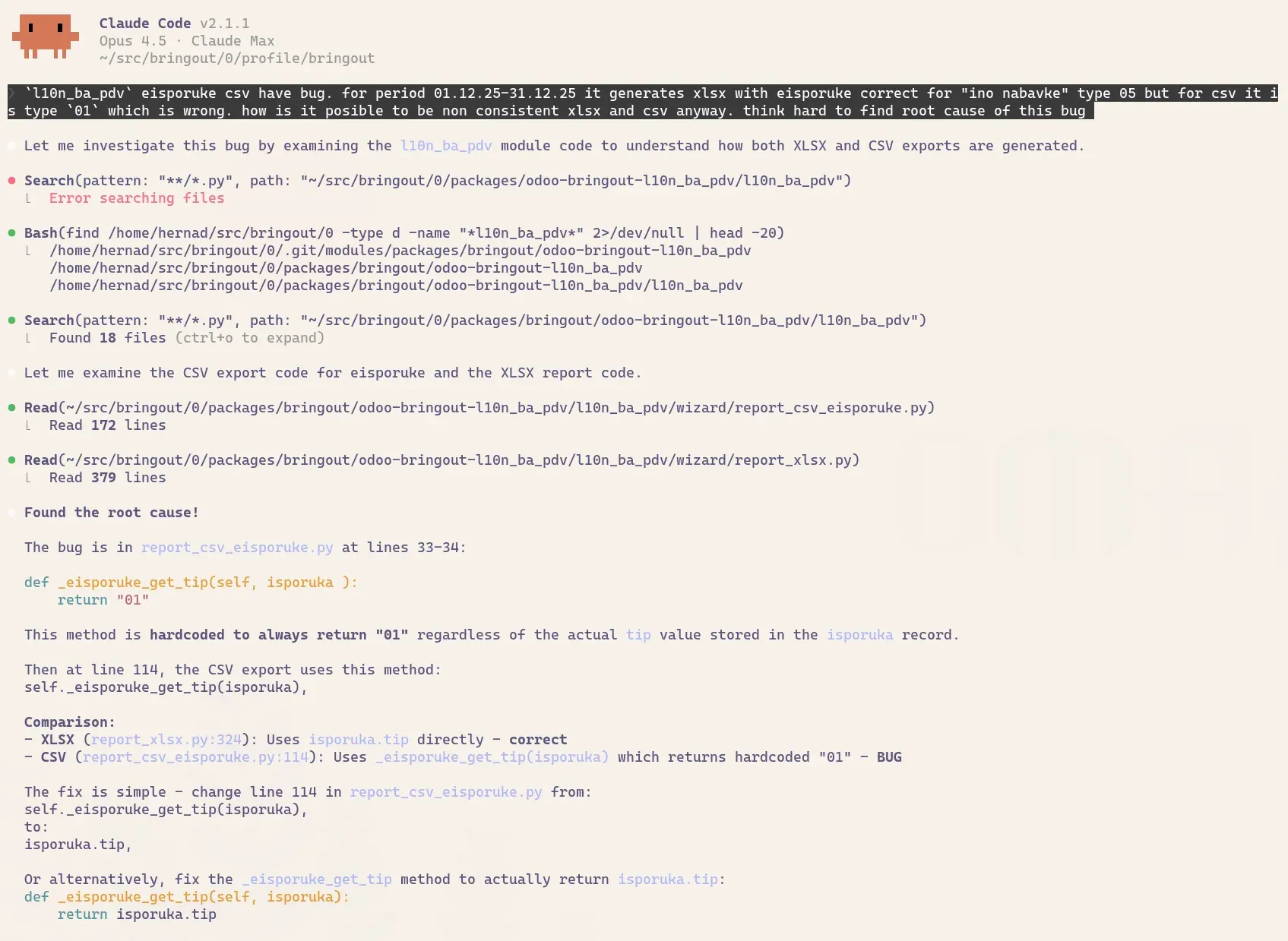The width and height of the screenshot is (1288, 941).
Task: Click the 'Error searching files' message
Action: coord(136,197)
